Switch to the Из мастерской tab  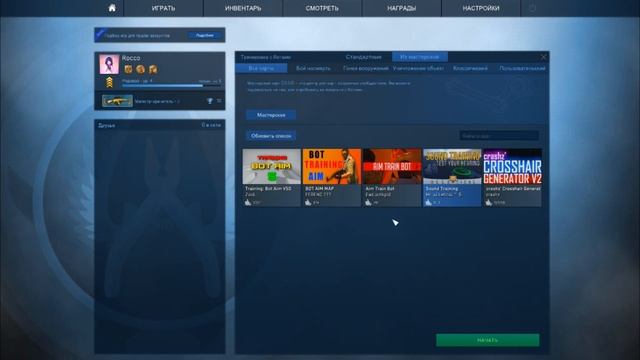[x=420, y=57]
